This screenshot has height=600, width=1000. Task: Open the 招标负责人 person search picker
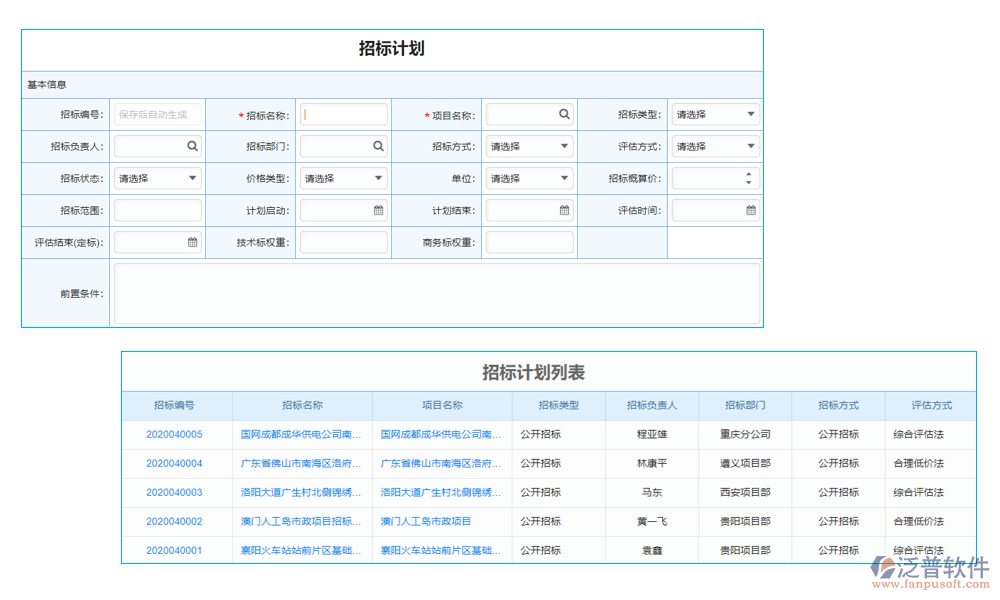click(x=190, y=146)
